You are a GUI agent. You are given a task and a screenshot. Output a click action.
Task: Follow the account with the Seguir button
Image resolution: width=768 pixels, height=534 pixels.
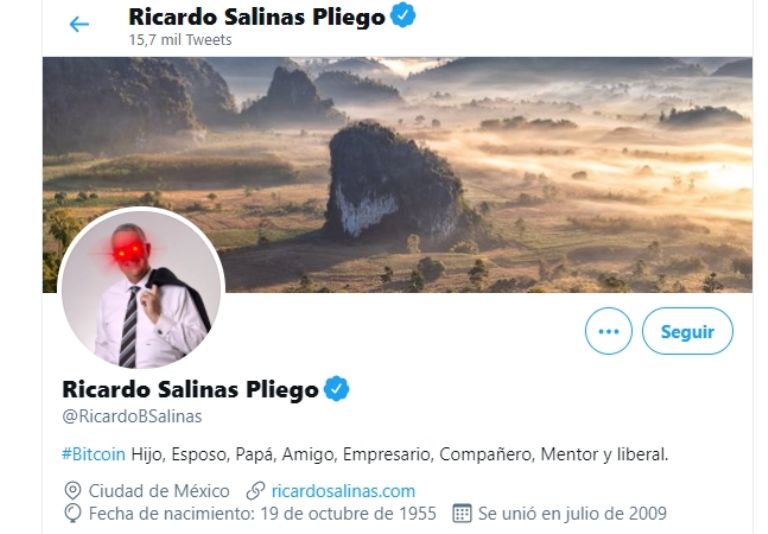click(x=687, y=331)
